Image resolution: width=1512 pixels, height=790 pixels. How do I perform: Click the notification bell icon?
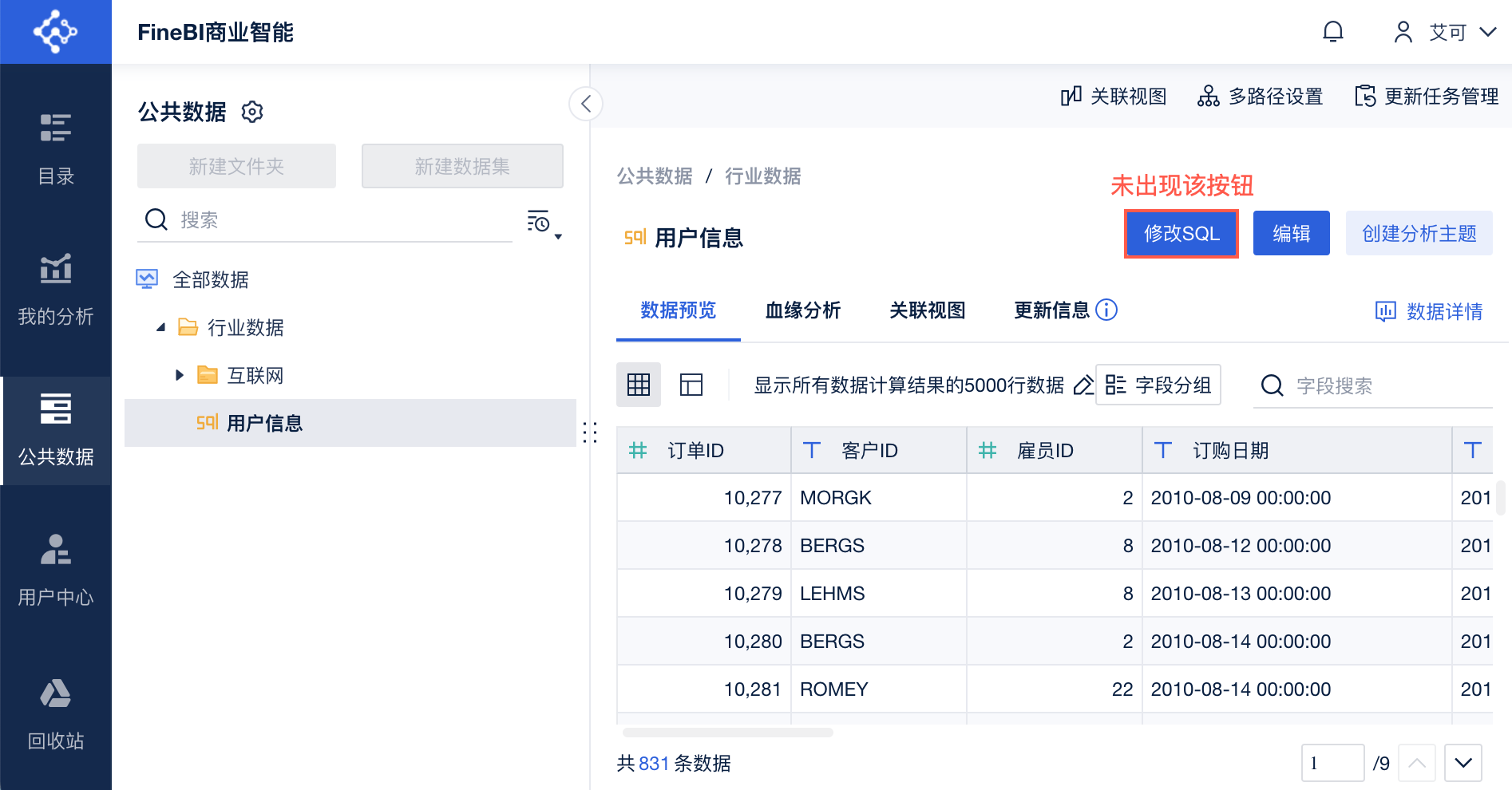tap(1333, 32)
